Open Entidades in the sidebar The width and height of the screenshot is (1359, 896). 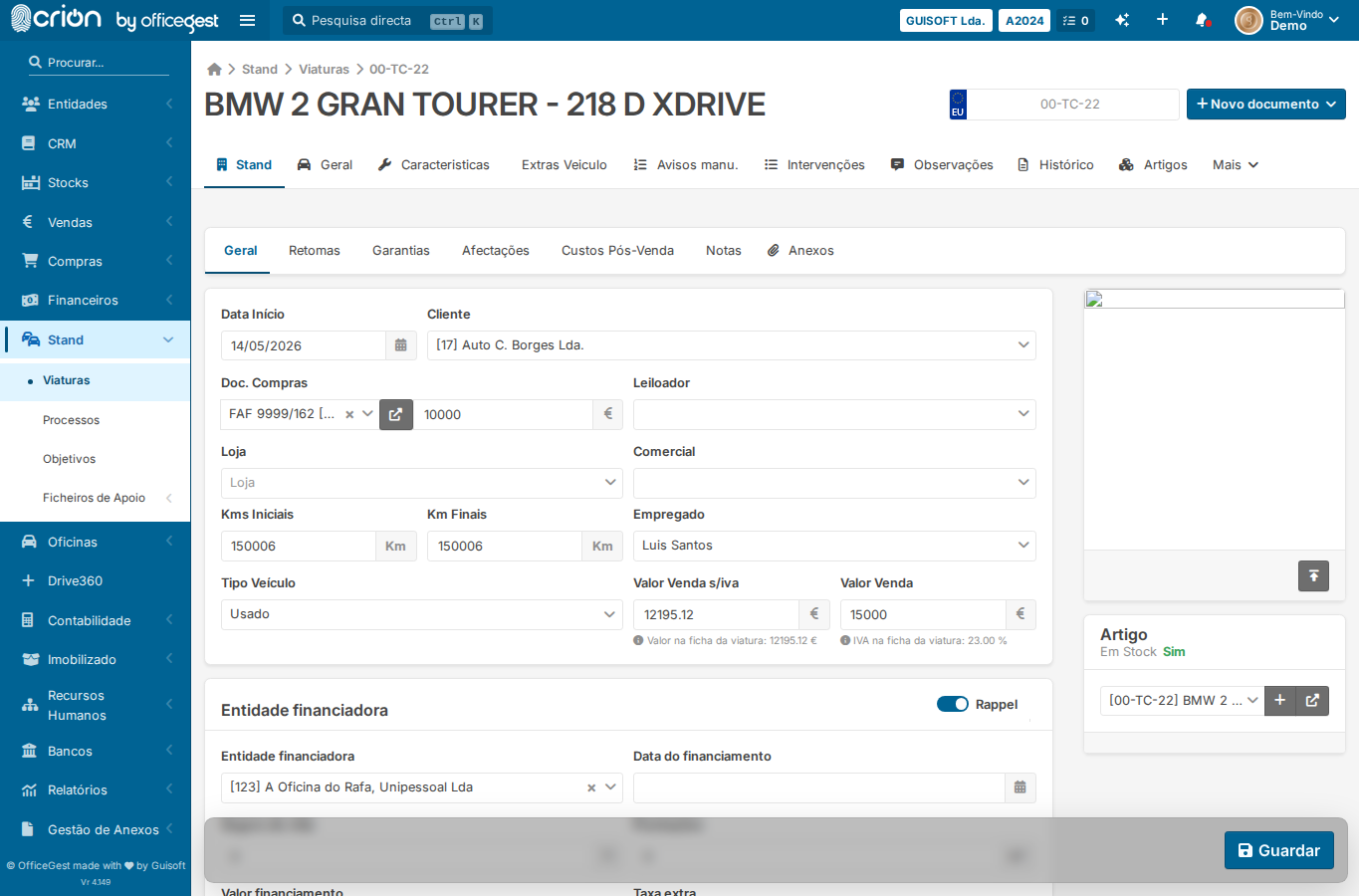(96, 104)
